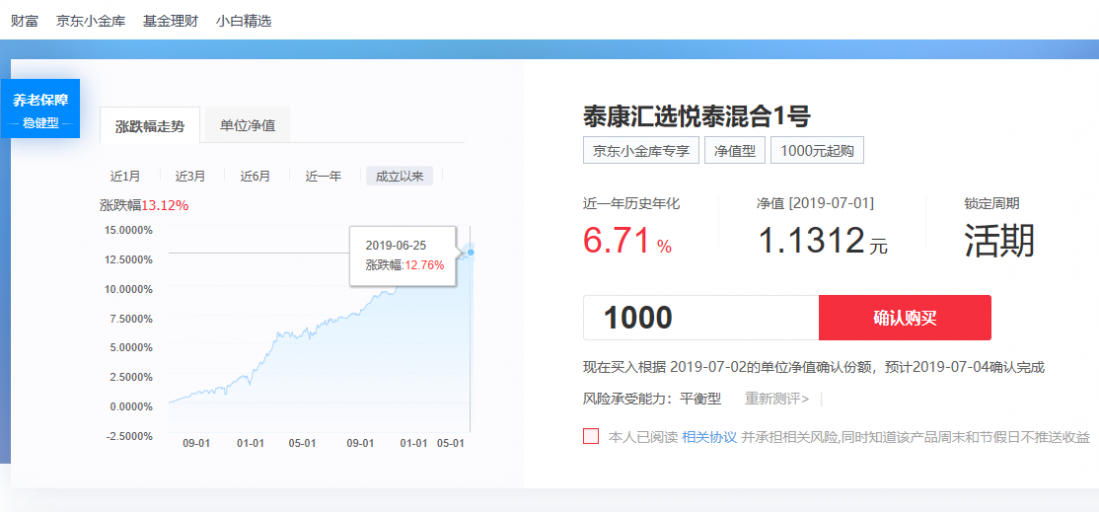Screen dimensions: 1099x512
Task: Open the 财富 navigation item
Action: [x=24, y=21]
